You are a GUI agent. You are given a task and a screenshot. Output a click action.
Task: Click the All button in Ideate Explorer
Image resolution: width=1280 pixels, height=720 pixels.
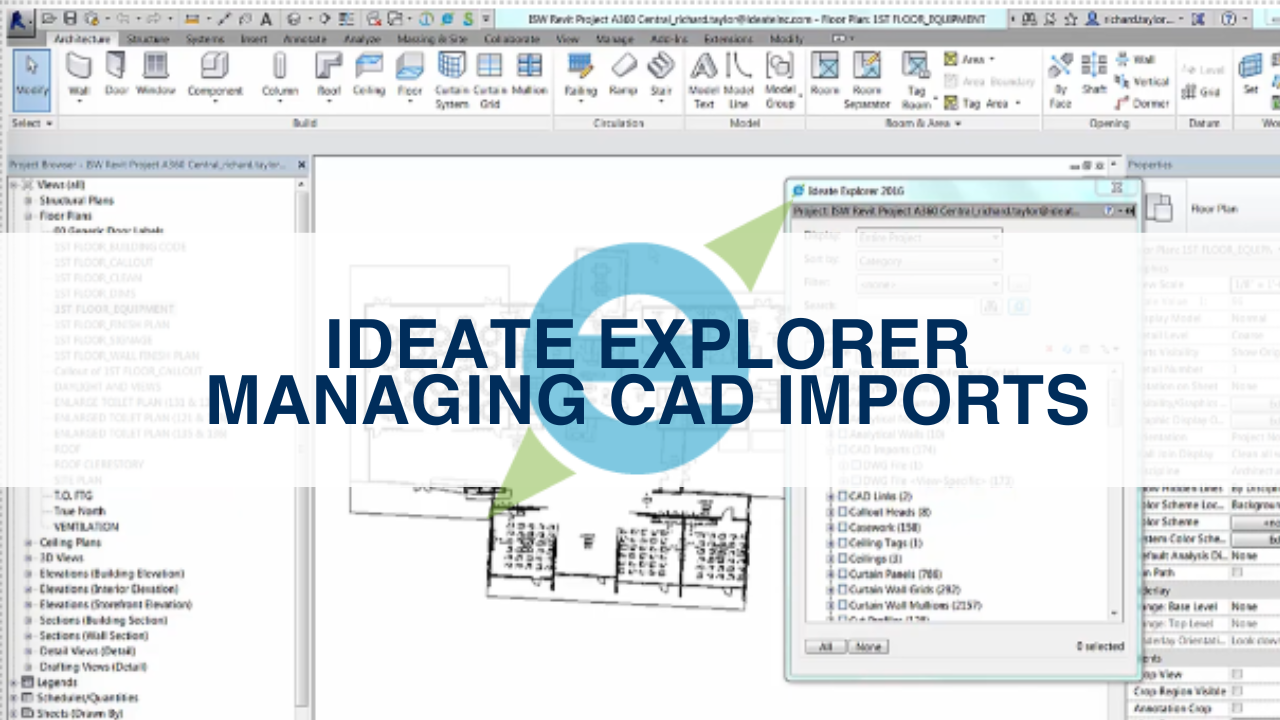coord(826,647)
